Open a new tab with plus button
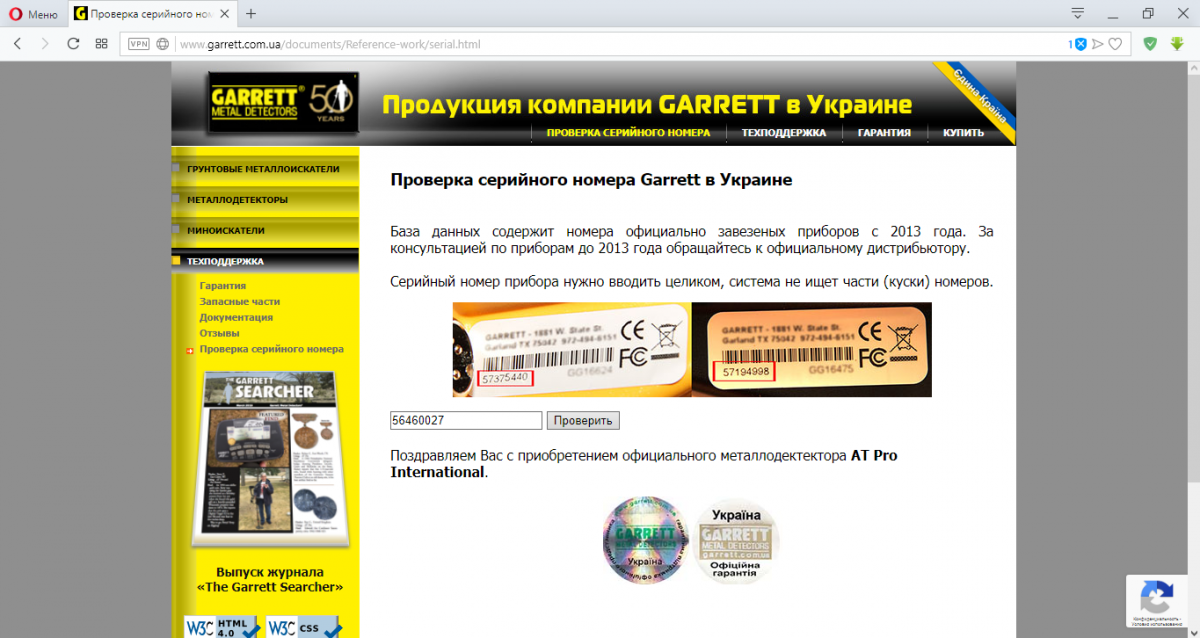The width and height of the screenshot is (1200, 638). pos(251,14)
